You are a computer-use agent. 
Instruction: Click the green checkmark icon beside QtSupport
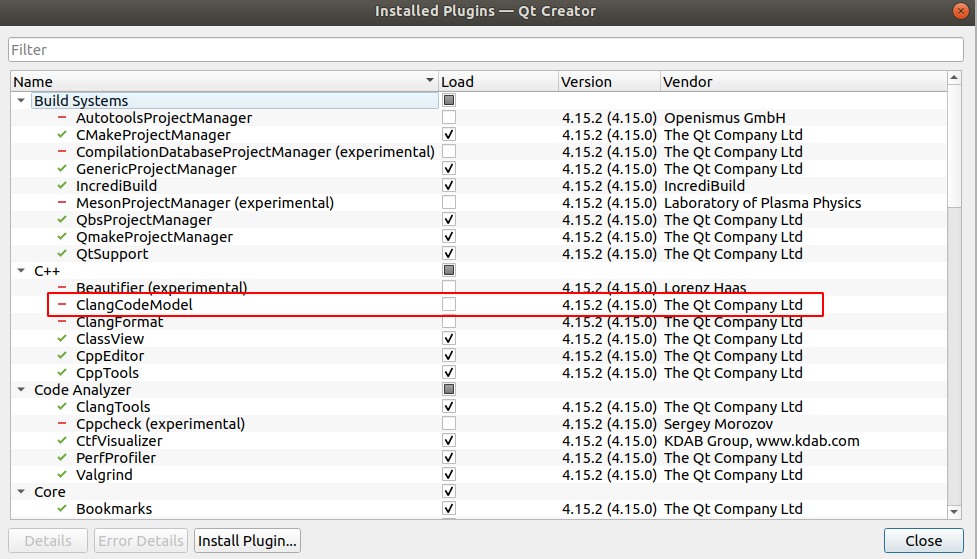62,253
